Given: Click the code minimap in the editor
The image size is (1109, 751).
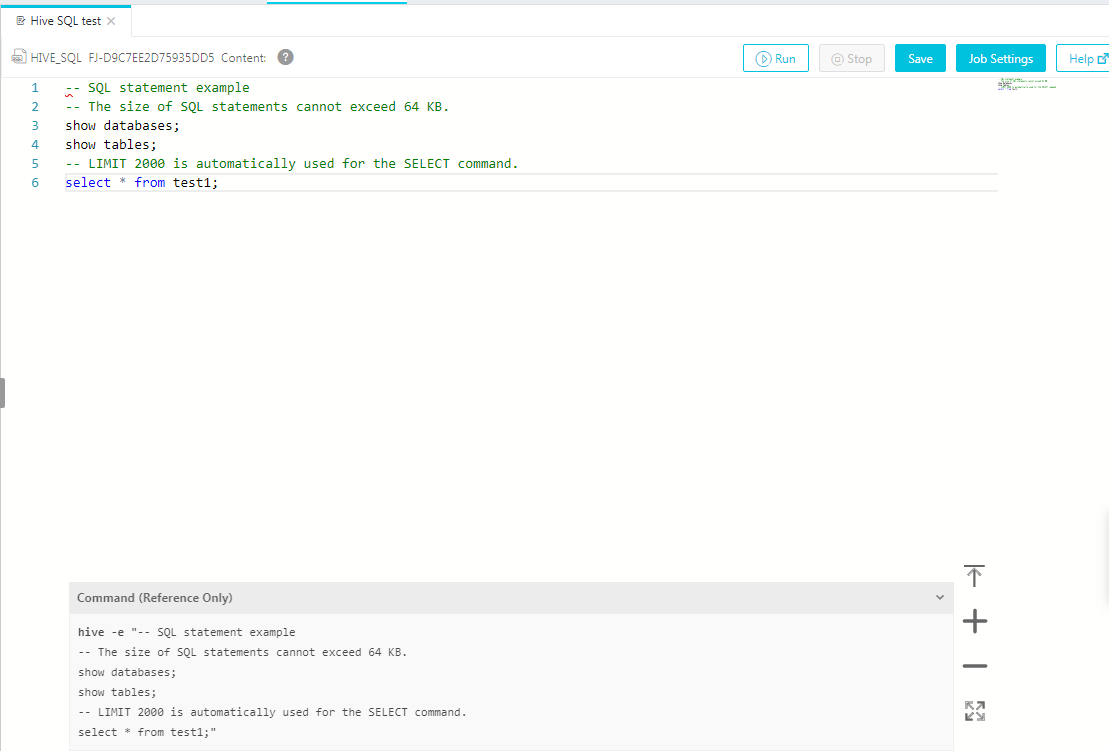Looking at the screenshot, I should [1026, 85].
